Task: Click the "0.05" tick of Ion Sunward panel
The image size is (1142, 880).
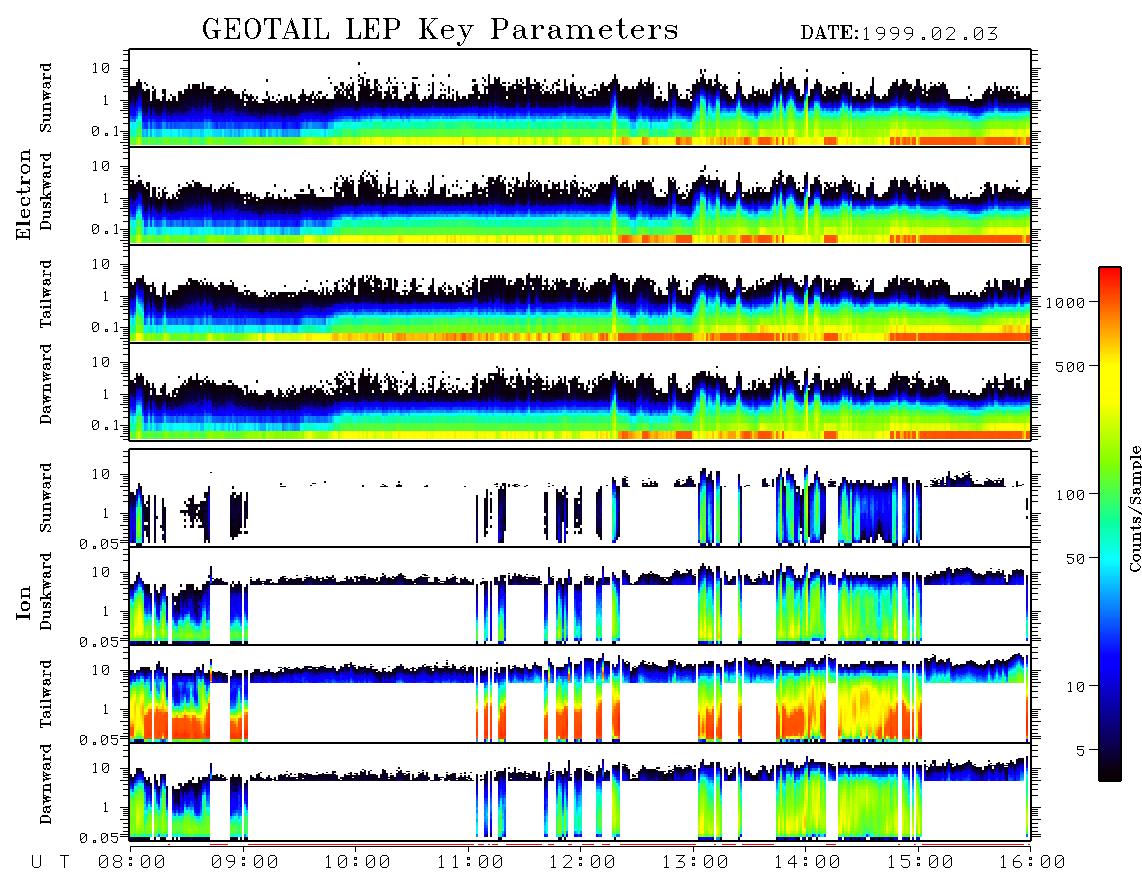Action: pyautogui.click(x=99, y=543)
